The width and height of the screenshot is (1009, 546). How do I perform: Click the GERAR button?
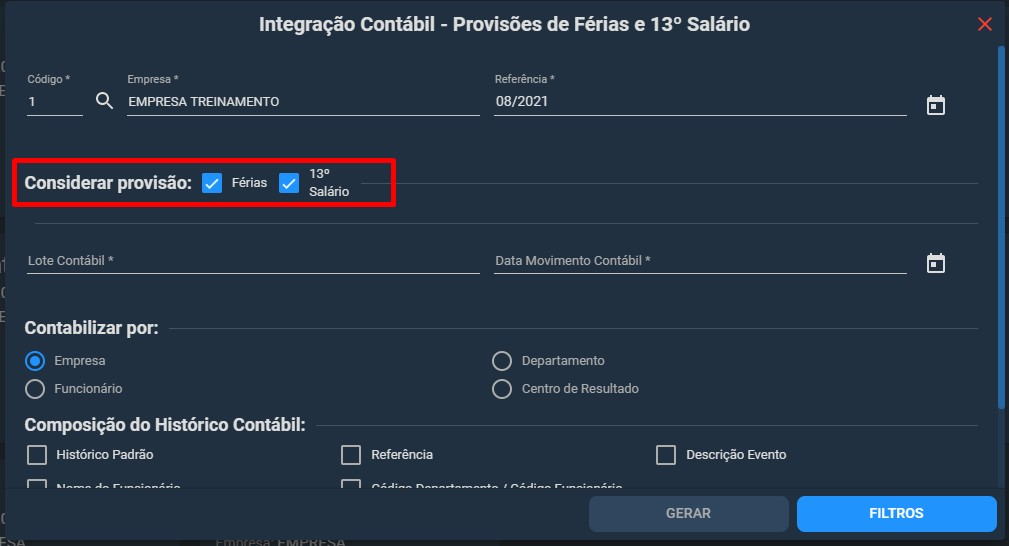point(689,513)
